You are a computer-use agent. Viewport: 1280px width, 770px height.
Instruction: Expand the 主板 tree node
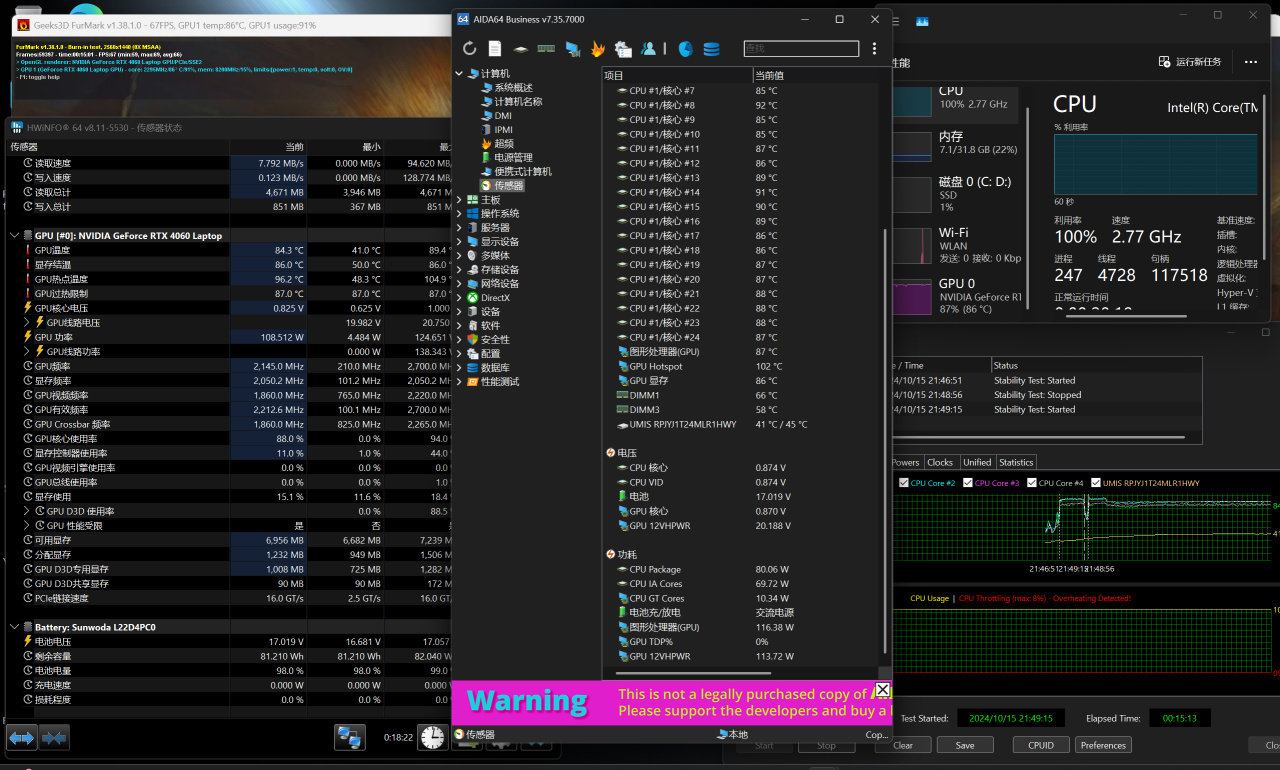[x=460, y=200]
